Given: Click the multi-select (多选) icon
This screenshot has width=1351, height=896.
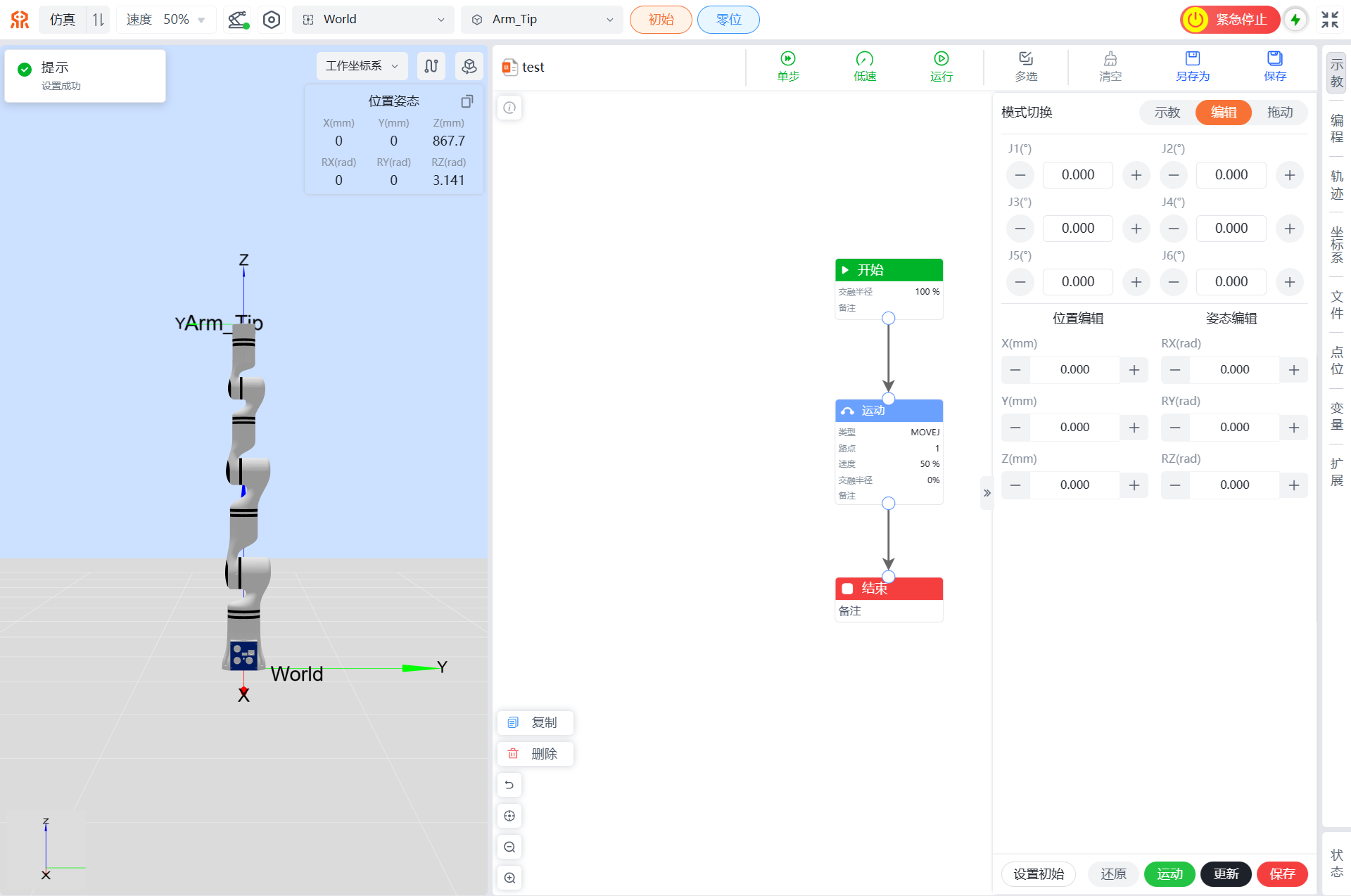Looking at the screenshot, I should pos(1025,59).
